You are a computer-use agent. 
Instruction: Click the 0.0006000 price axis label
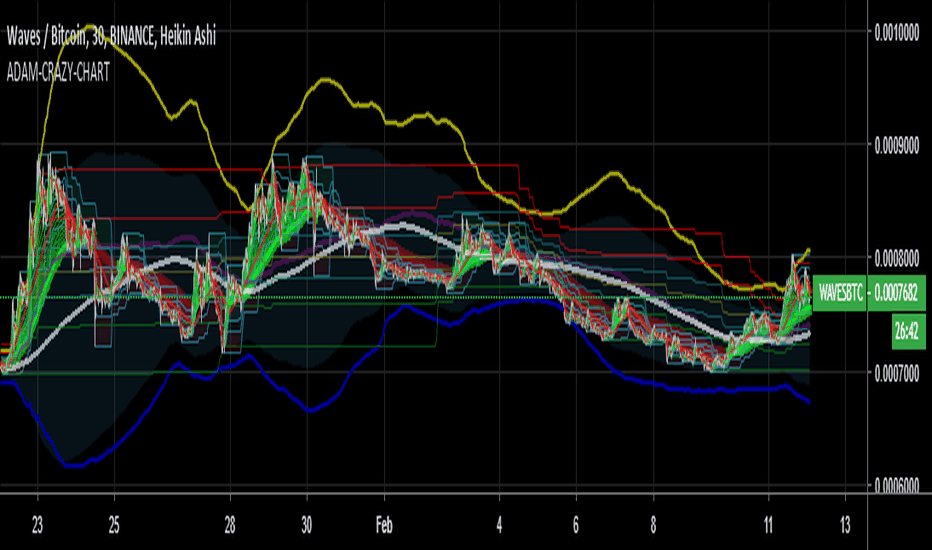click(x=897, y=486)
